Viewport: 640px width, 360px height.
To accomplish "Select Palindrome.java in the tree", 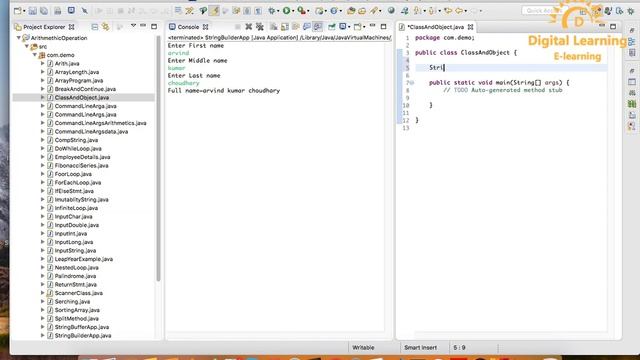I will pos(75,276).
